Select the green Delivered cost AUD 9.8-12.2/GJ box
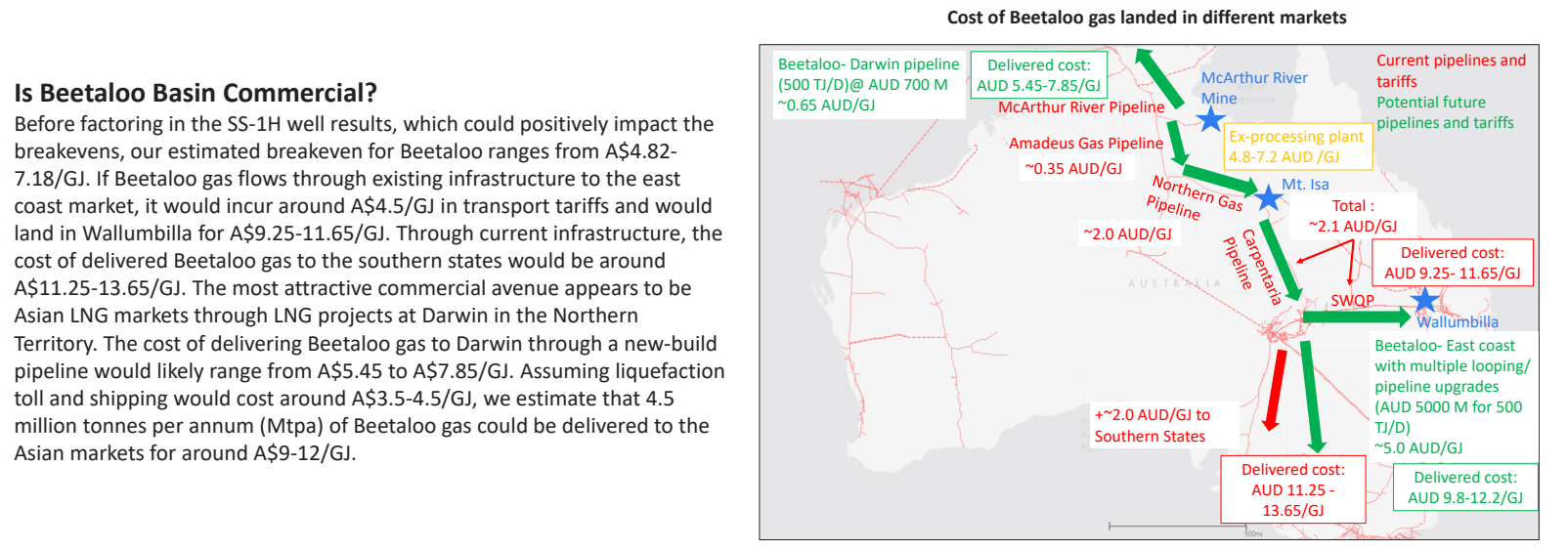This screenshot has height=550, width=1568. pyautogui.click(x=1464, y=487)
